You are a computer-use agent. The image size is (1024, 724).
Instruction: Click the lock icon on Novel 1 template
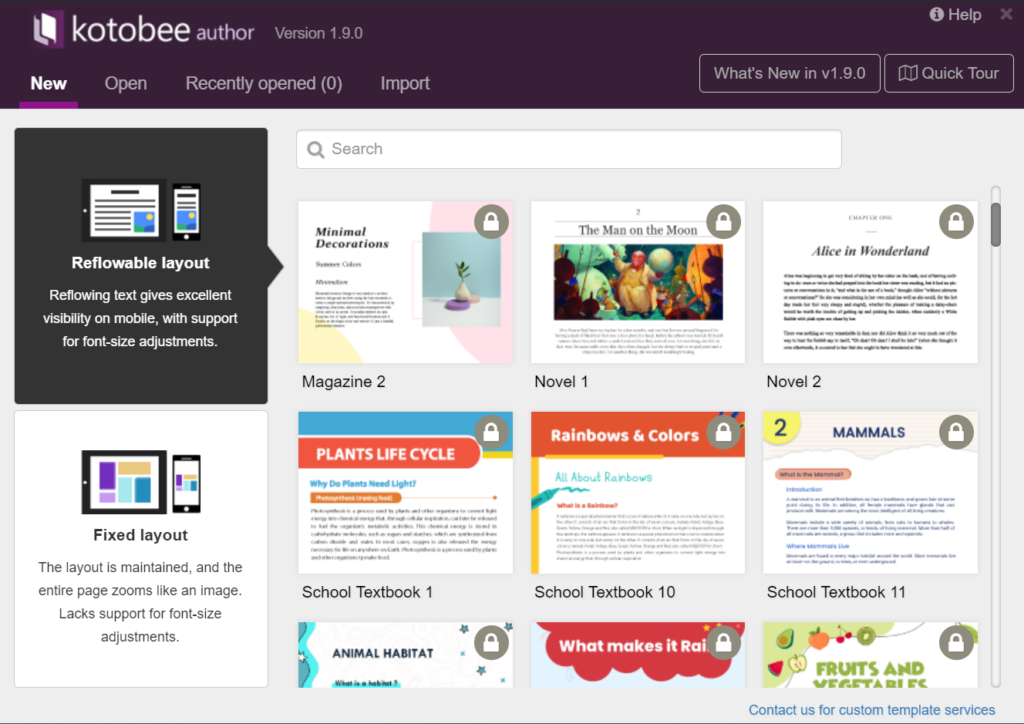(724, 222)
